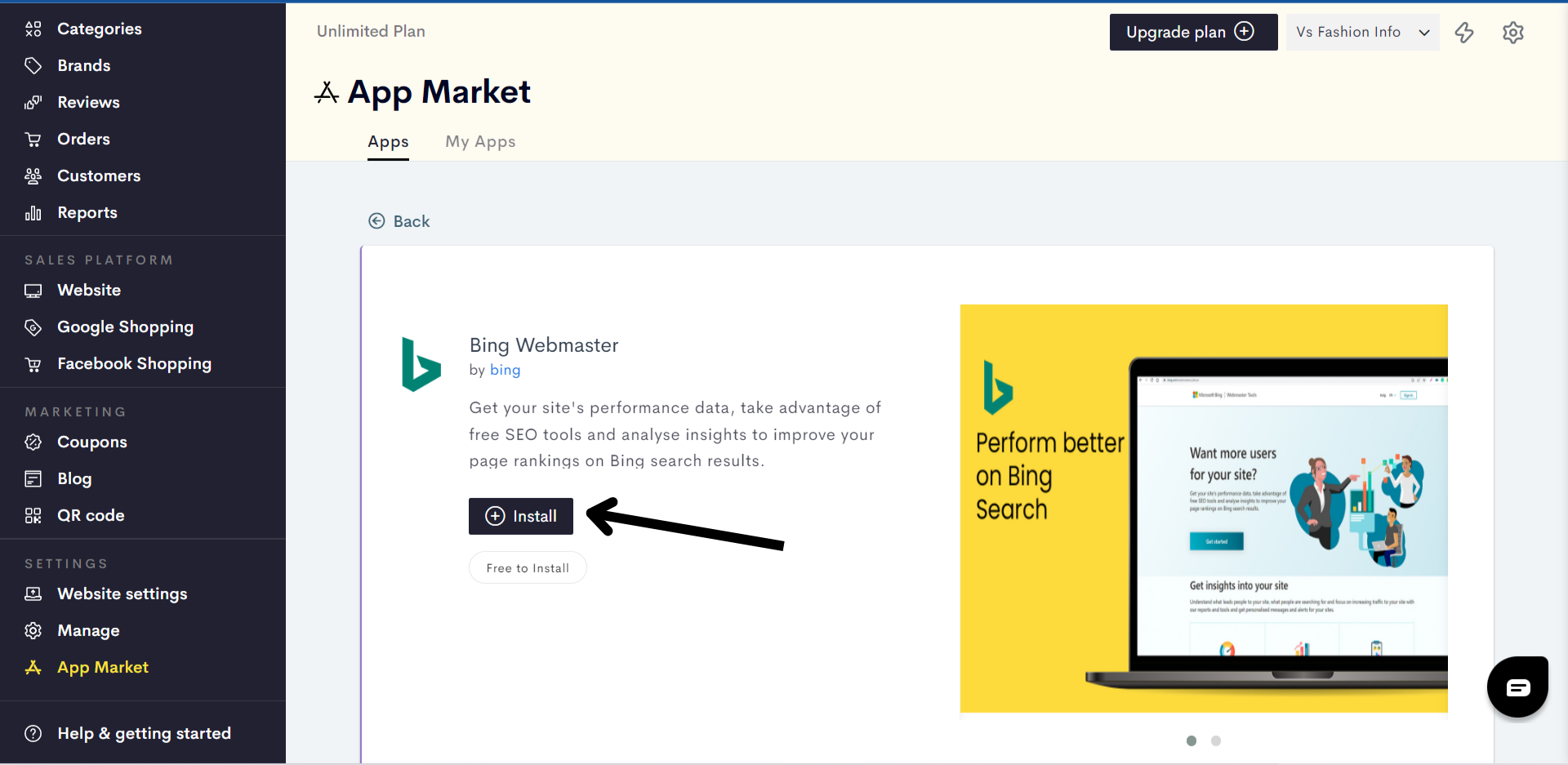The image size is (1568, 765).
Task: Click the QR code icon
Action: coord(33,515)
